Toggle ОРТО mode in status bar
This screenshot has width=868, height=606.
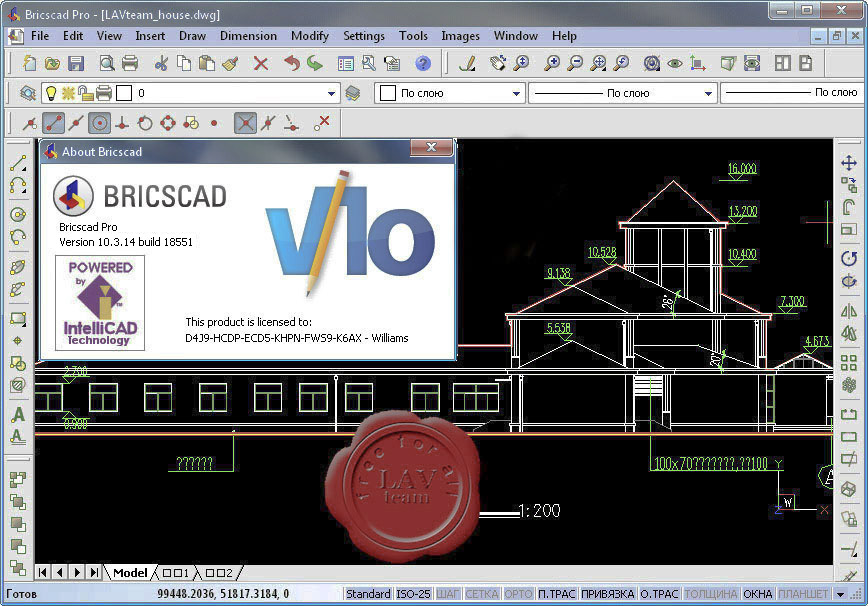click(x=518, y=594)
